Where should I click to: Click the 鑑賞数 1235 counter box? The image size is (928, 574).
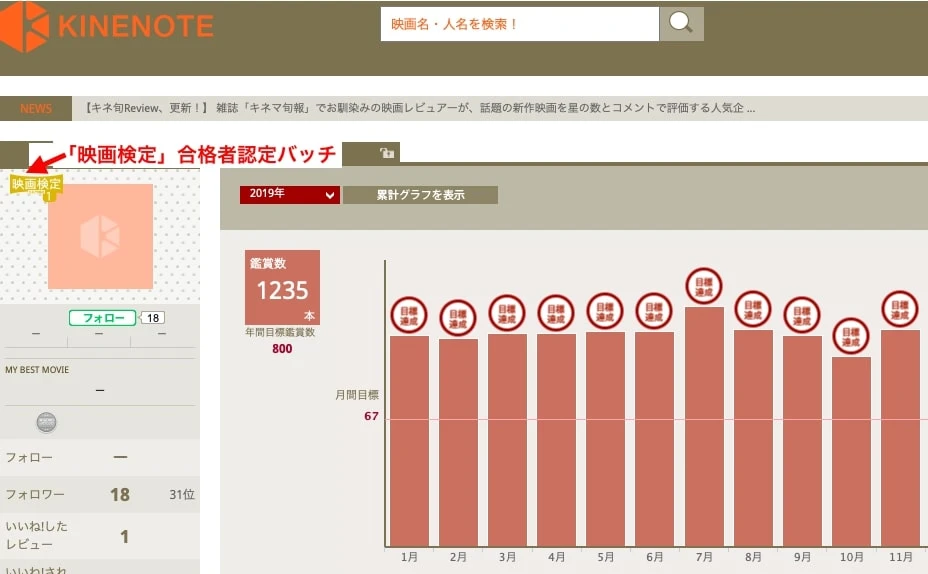[282, 287]
